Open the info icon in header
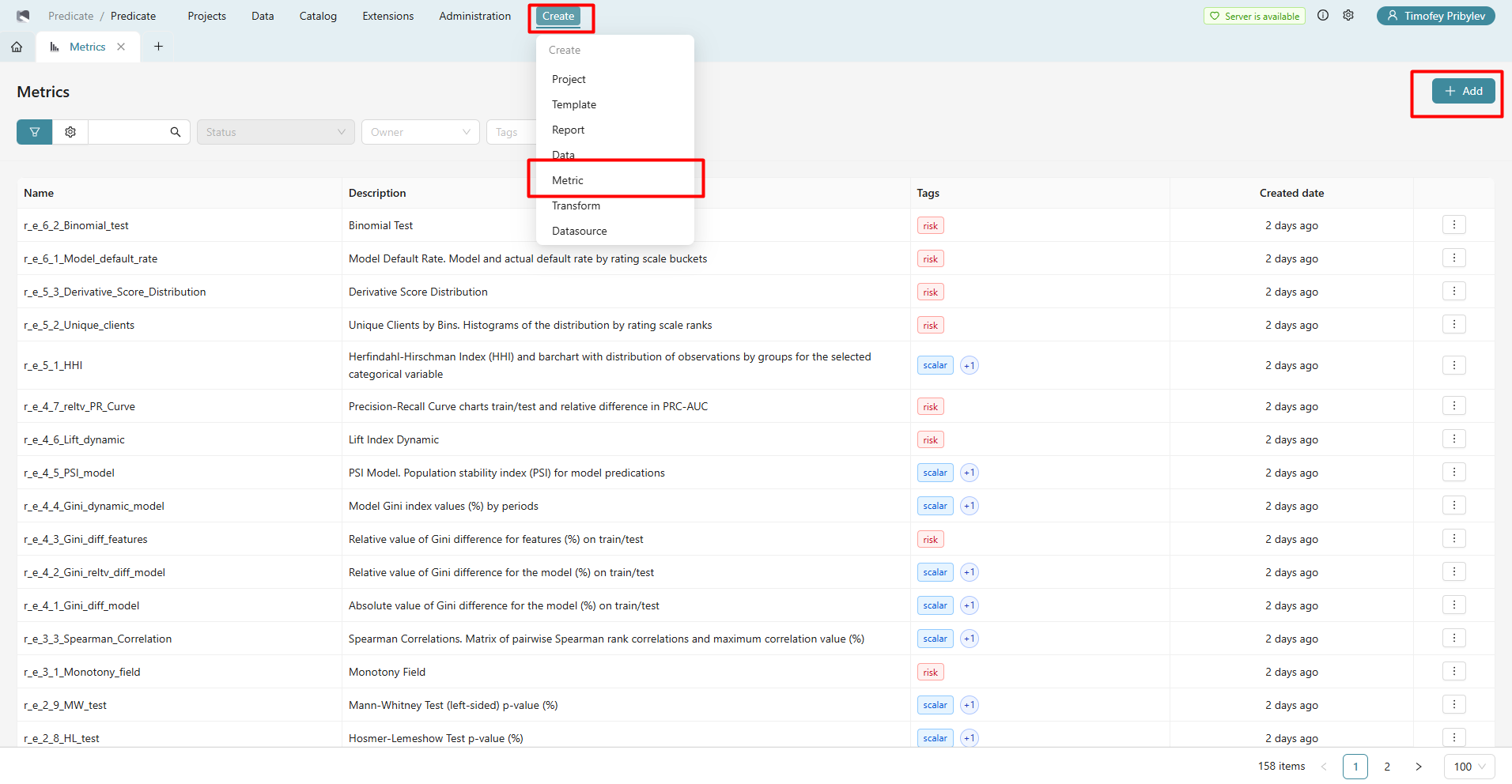Viewport: 1512px width, 784px height. tap(1323, 16)
